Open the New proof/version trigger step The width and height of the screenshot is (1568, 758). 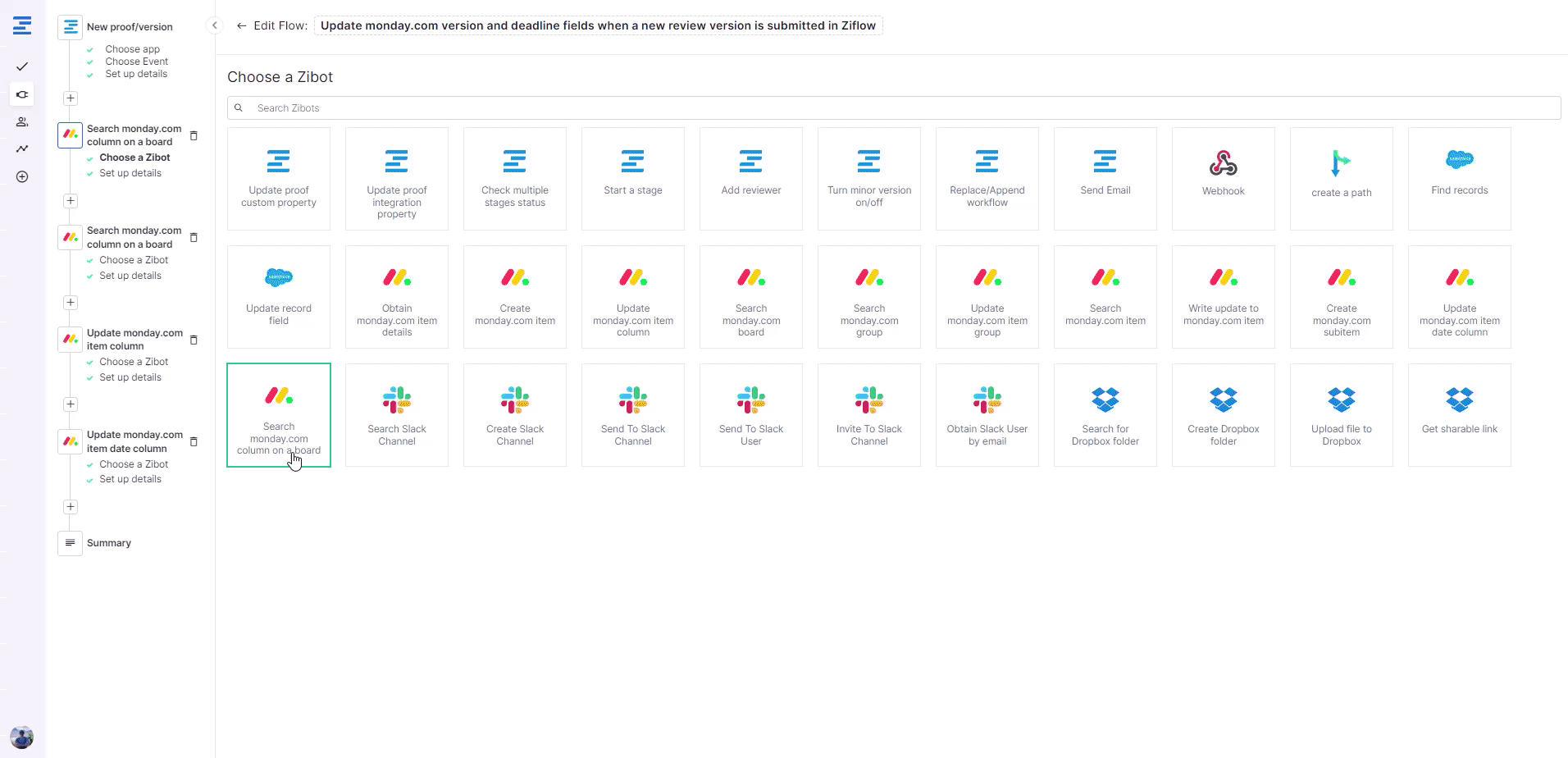point(129,27)
